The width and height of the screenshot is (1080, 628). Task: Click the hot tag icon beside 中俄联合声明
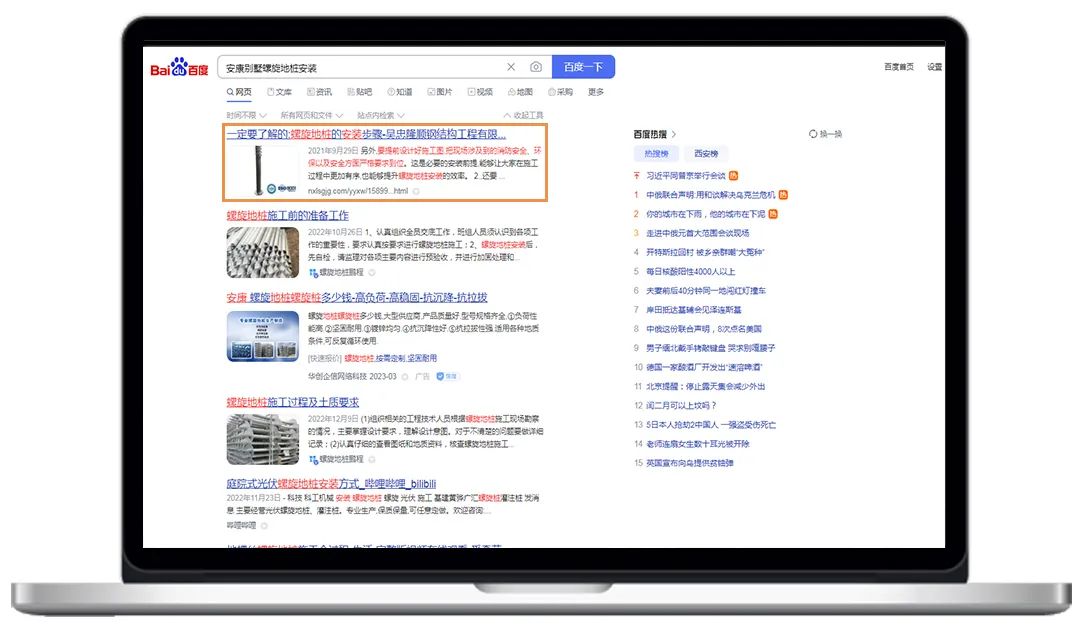[x=783, y=194]
